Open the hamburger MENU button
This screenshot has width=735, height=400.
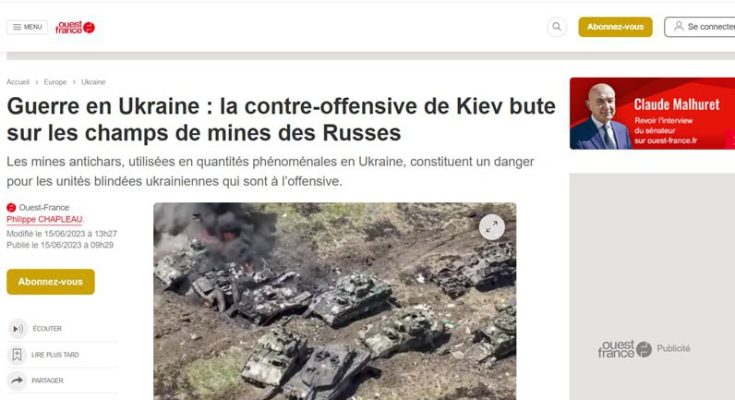point(27,27)
